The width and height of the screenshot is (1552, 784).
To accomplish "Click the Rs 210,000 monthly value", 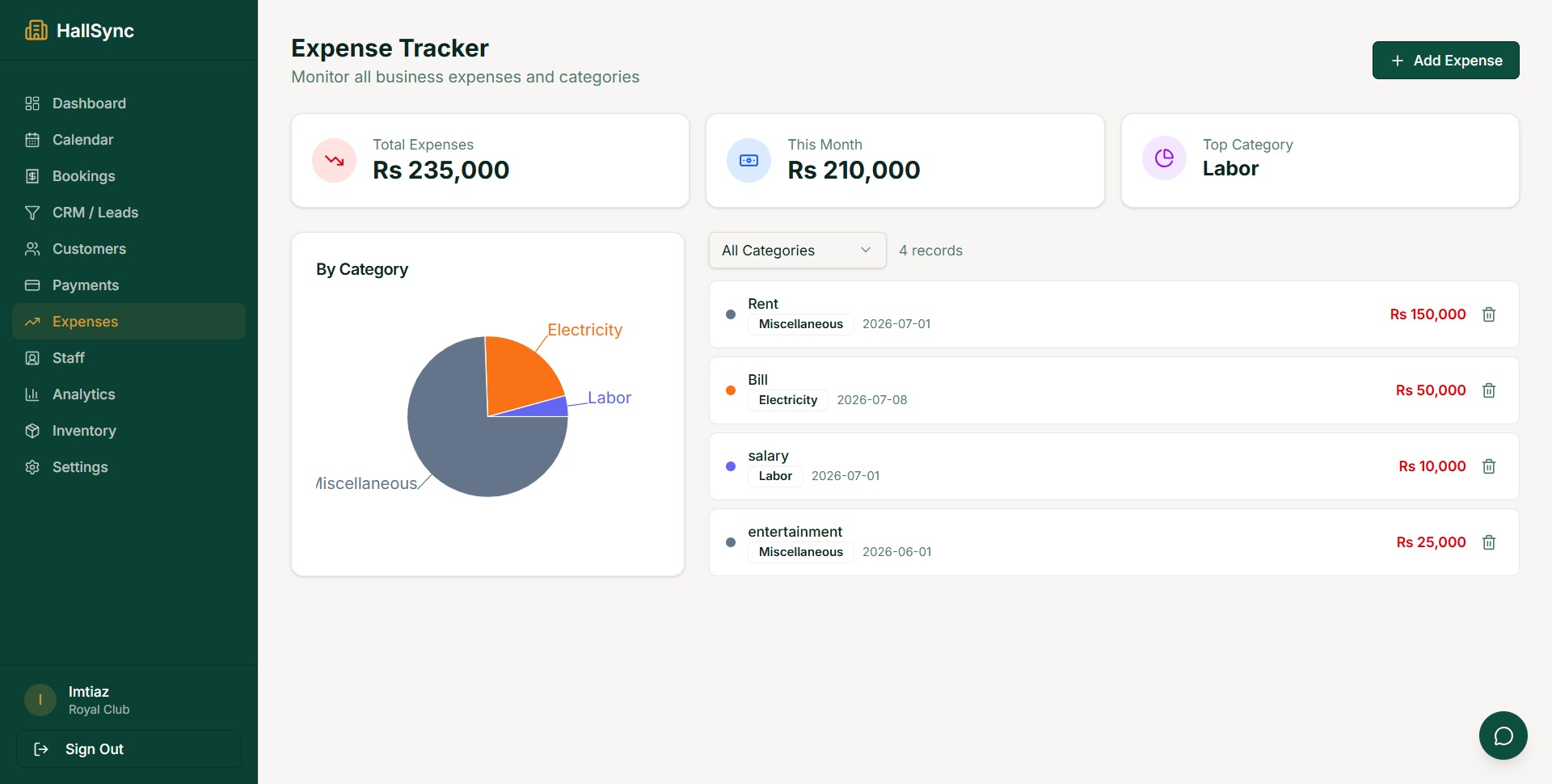I will [854, 170].
